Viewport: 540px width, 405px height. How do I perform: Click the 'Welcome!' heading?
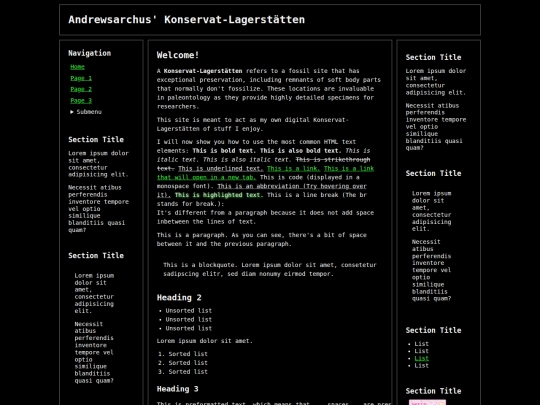(x=178, y=55)
